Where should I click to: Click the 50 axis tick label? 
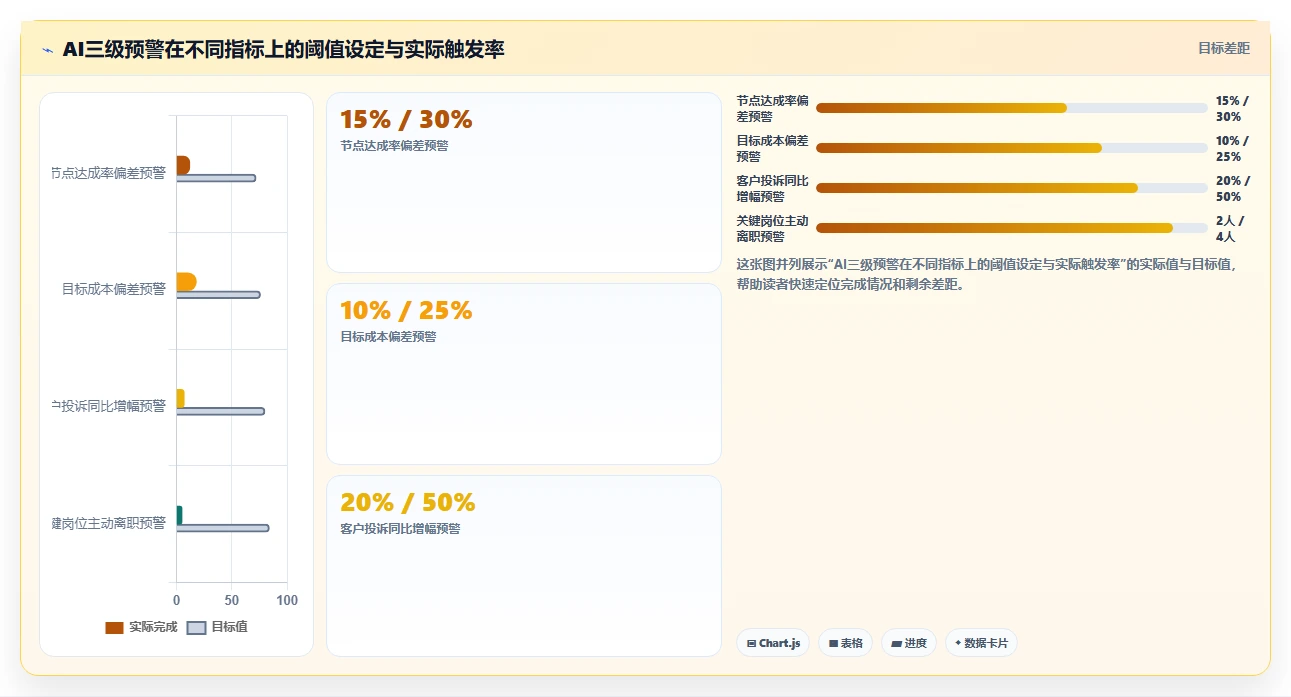point(232,600)
